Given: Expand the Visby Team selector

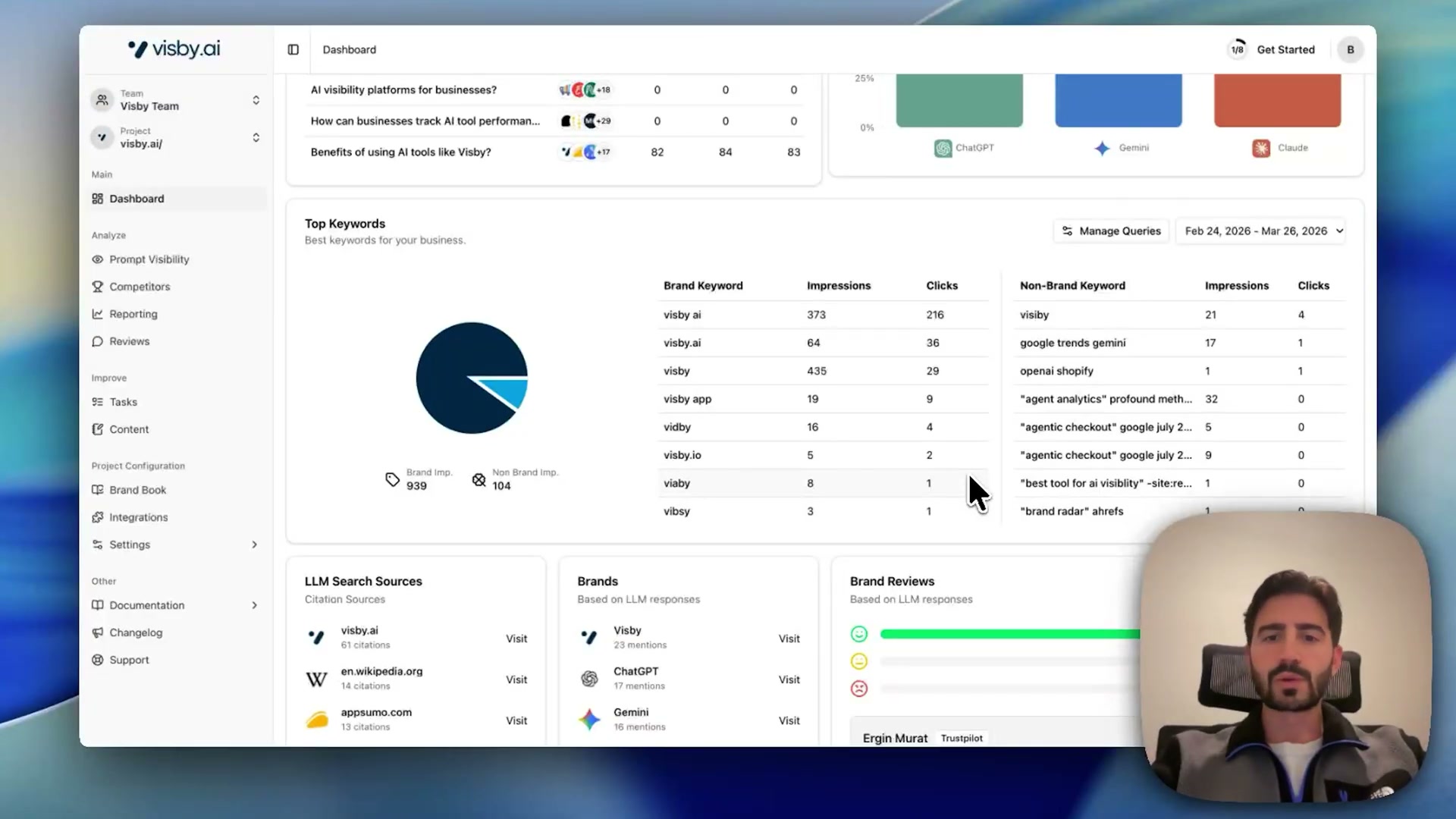Looking at the screenshot, I should (x=176, y=100).
